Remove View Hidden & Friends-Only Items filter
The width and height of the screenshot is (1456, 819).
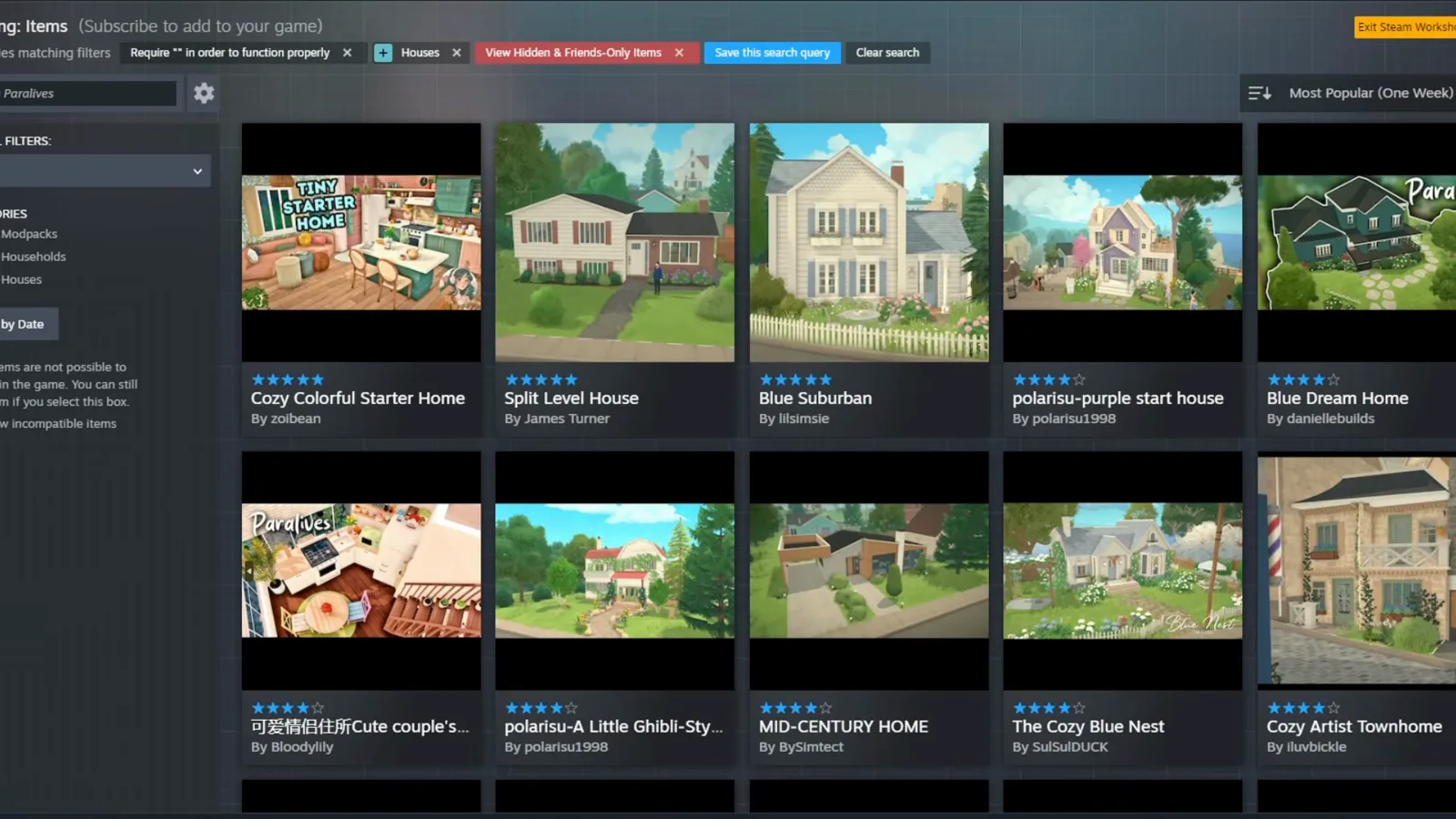(x=679, y=53)
